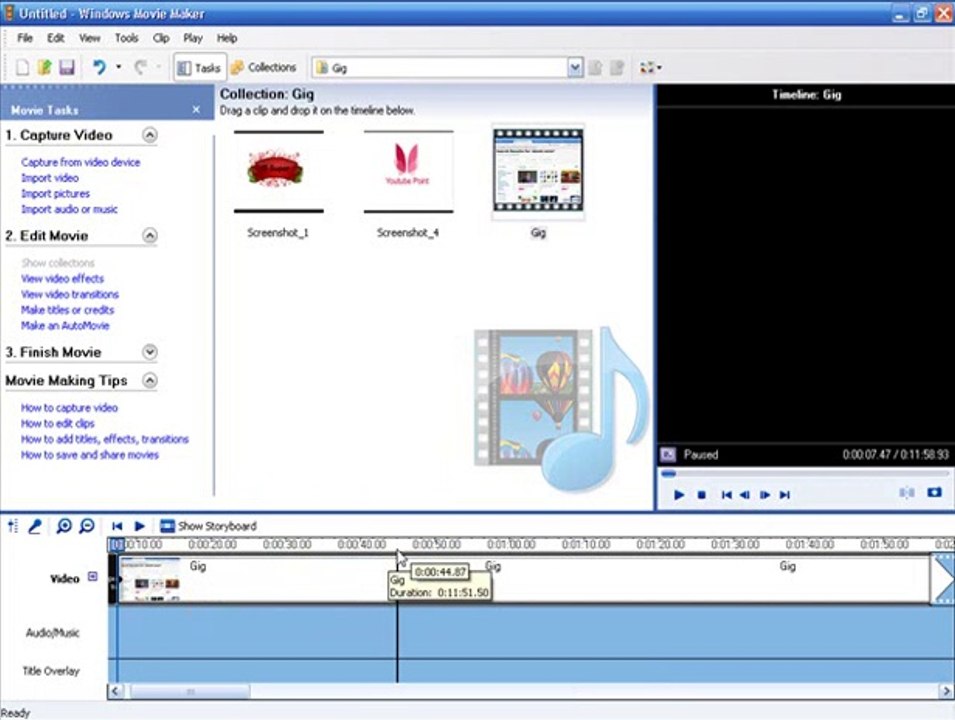
Task: Play the preview in the monitor
Action: pos(678,495)
